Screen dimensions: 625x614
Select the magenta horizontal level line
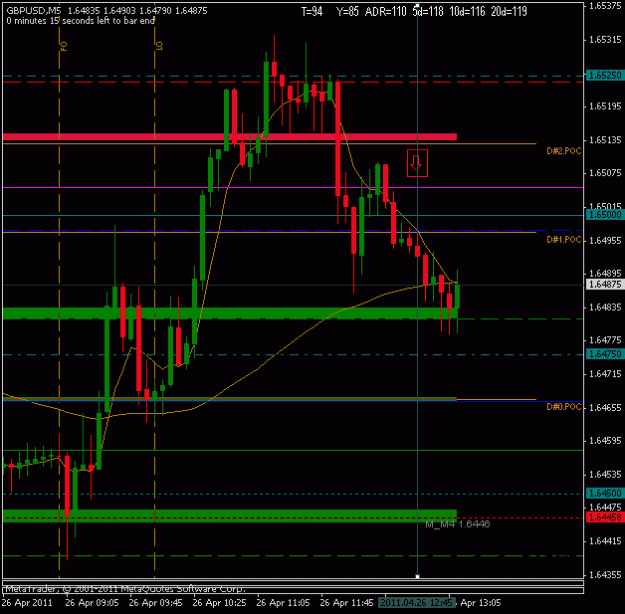pos(293,187)
